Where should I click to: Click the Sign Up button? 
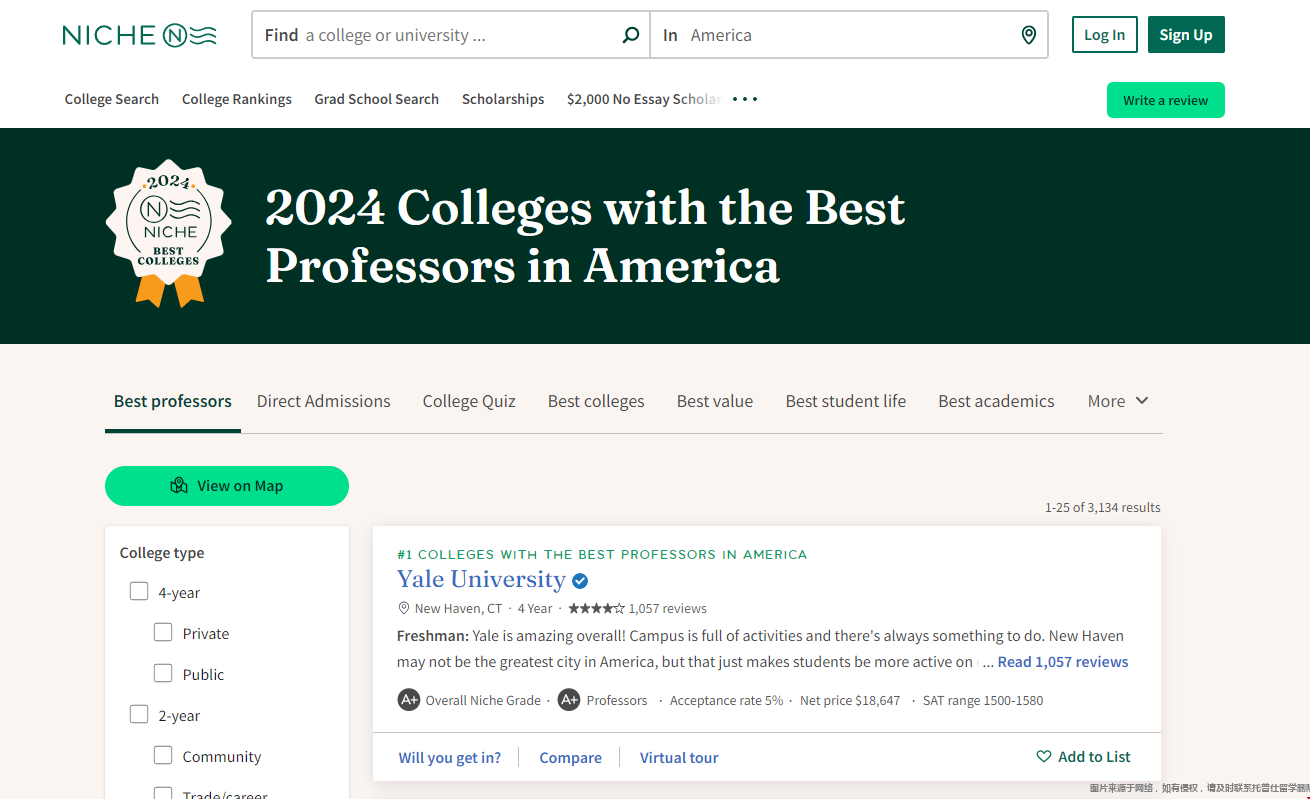click(1186, 35)
